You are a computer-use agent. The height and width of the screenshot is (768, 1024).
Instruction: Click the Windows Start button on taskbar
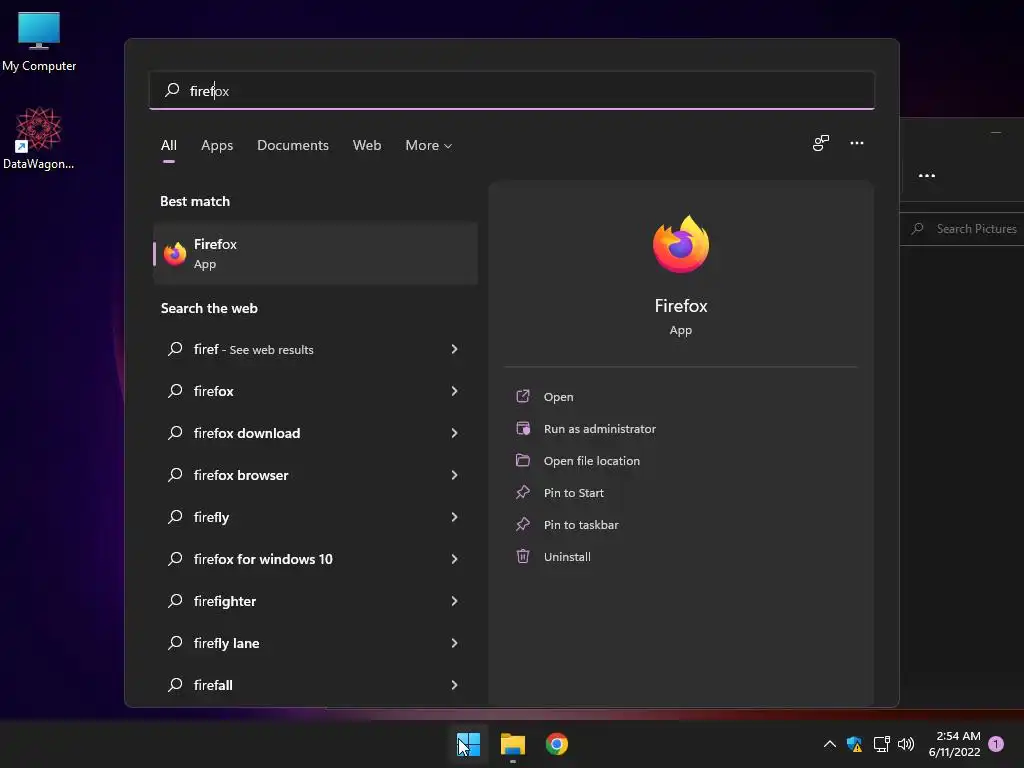coord(468,744)
